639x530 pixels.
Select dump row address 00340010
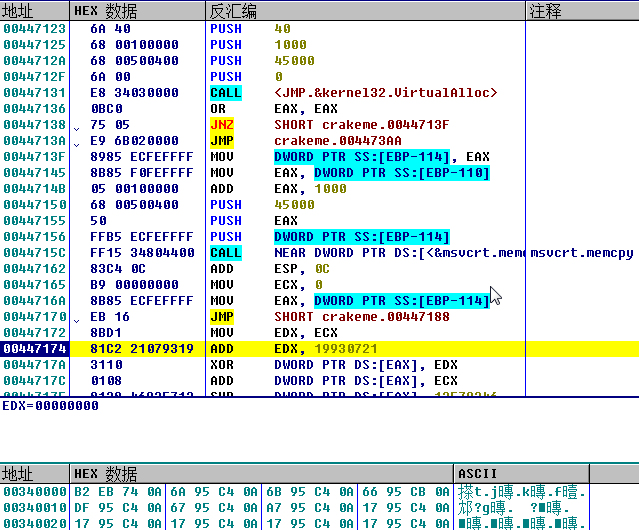35,508
